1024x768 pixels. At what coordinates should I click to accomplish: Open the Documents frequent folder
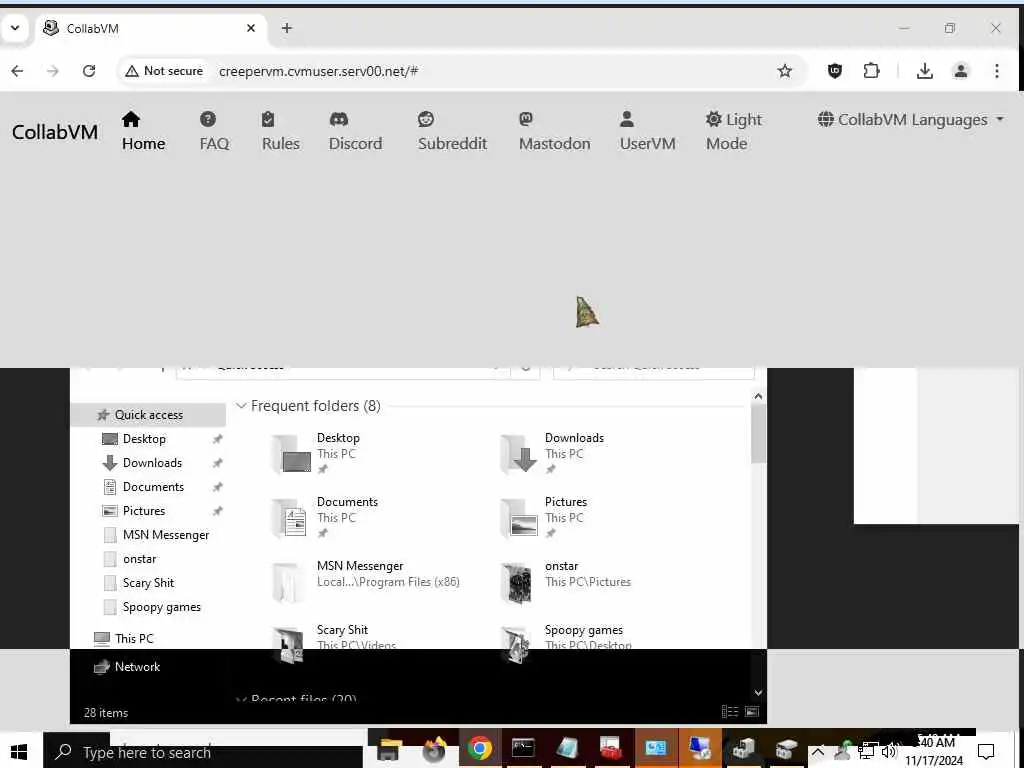347,517
